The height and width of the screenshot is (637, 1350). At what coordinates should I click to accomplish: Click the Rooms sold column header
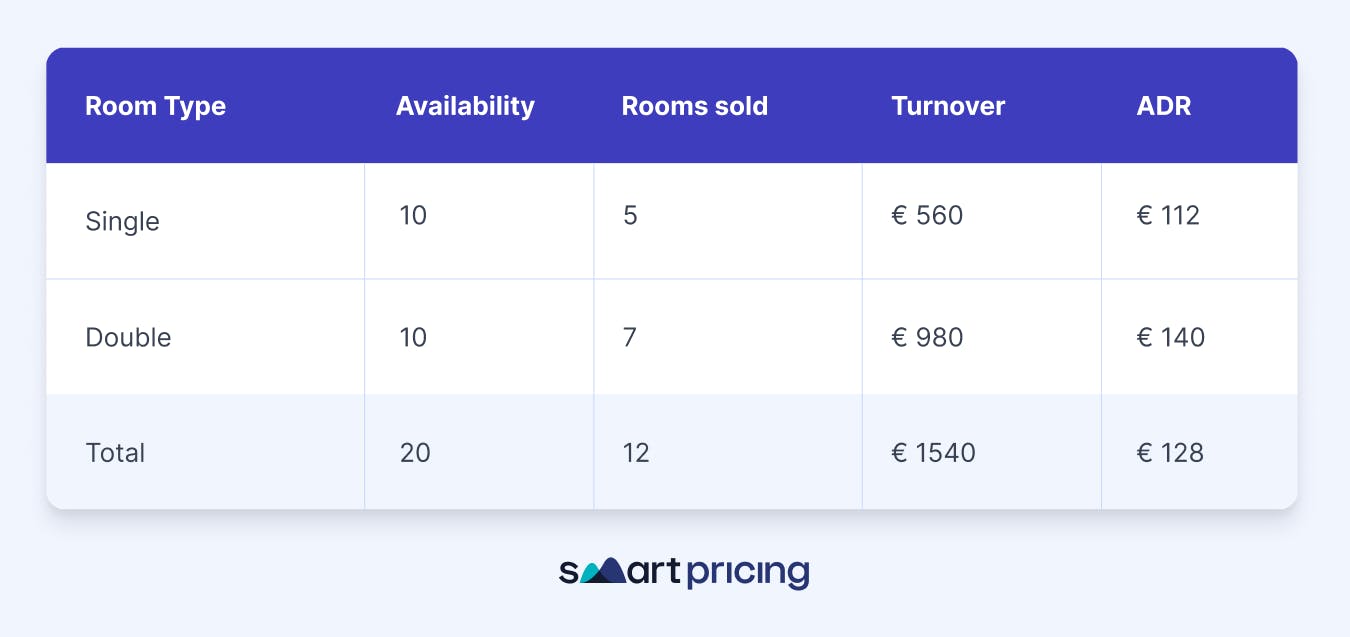[x=695, y=106]
